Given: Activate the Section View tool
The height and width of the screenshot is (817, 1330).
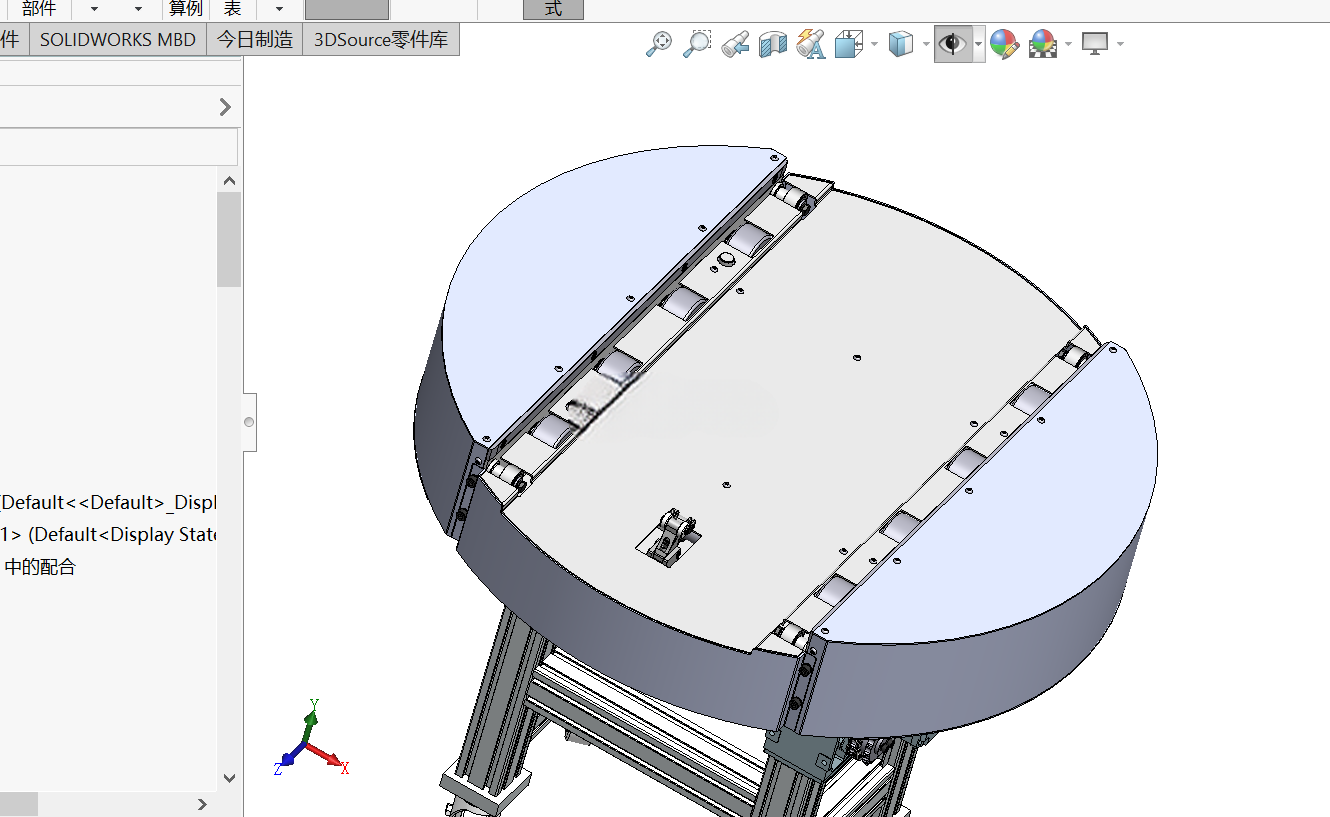Looking at the screenshot, I should 773,44.
